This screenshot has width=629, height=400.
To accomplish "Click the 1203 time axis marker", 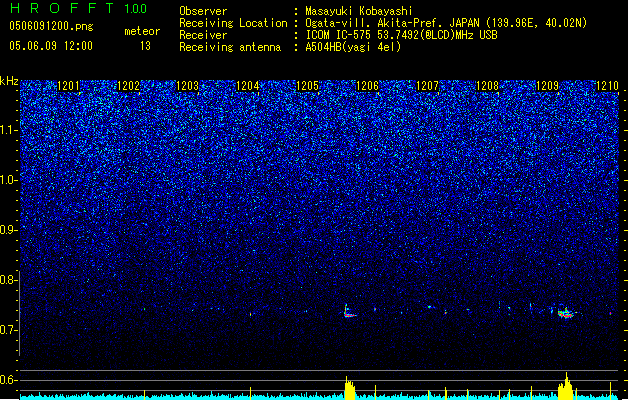I will 188,86.
